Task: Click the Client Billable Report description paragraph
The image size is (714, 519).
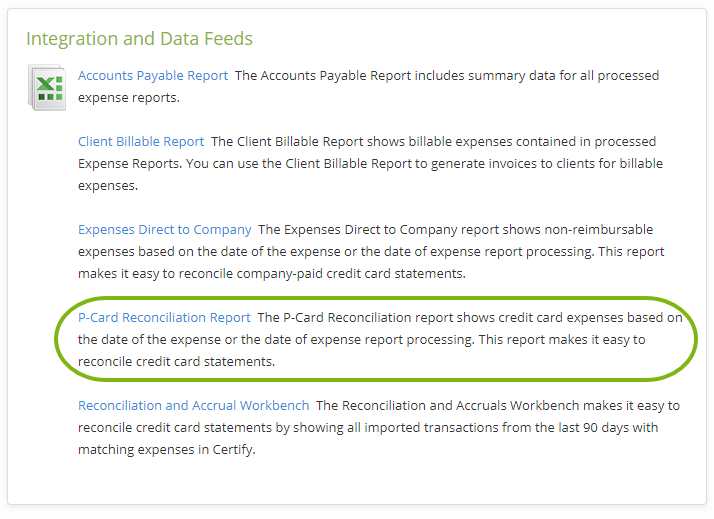Action: click(370, 163)
